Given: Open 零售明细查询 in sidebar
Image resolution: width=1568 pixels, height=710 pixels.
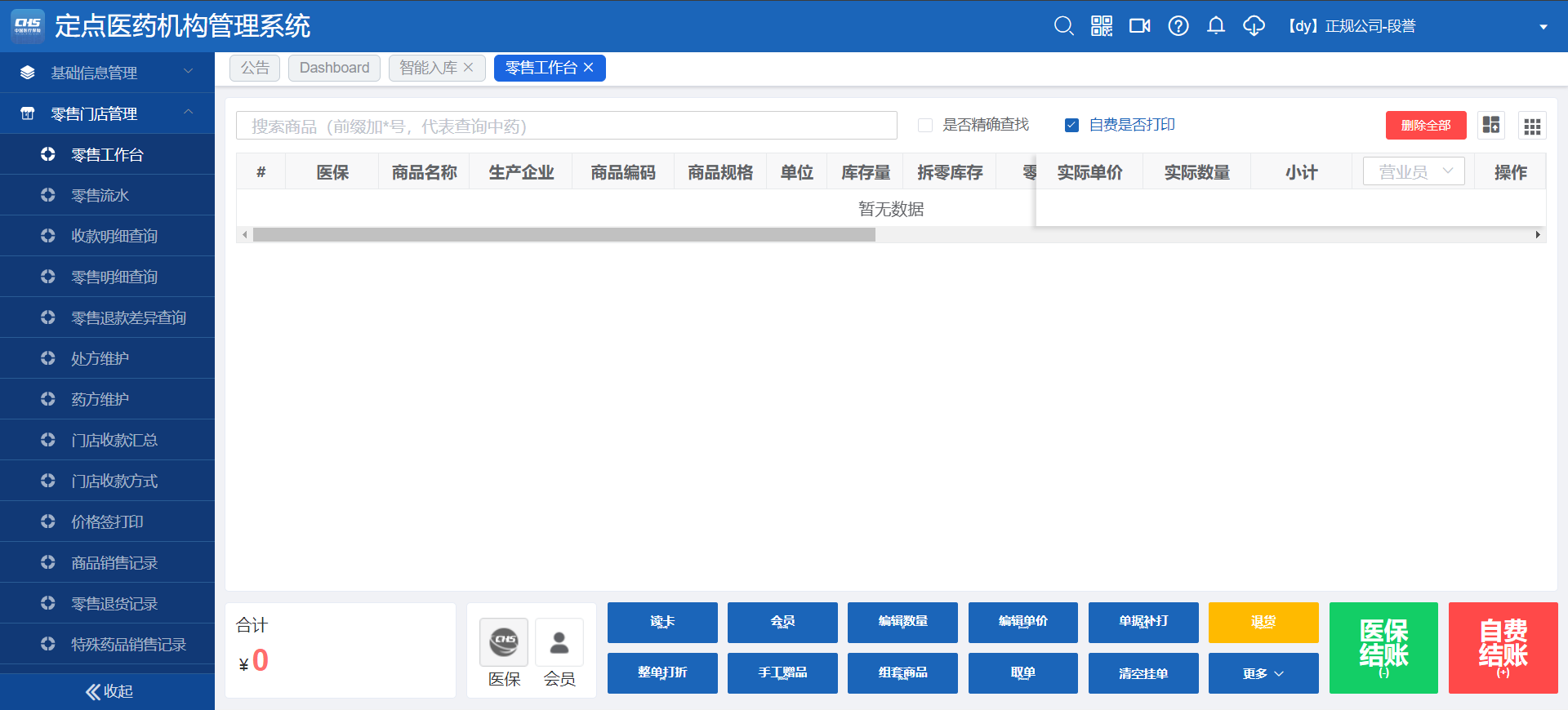Looking at the screenshot, I should [x=107, y=277].
